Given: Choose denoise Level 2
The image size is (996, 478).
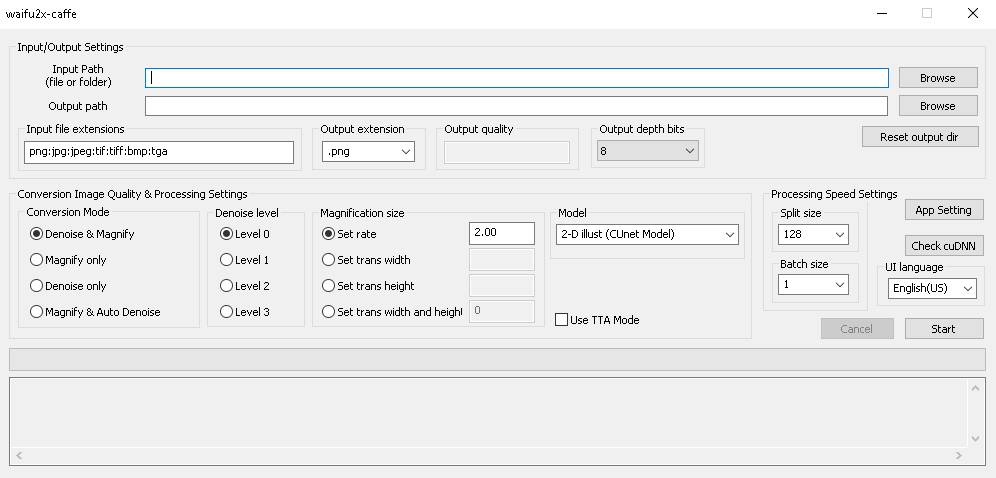Looking at the screenshot, I should point(245,286).
